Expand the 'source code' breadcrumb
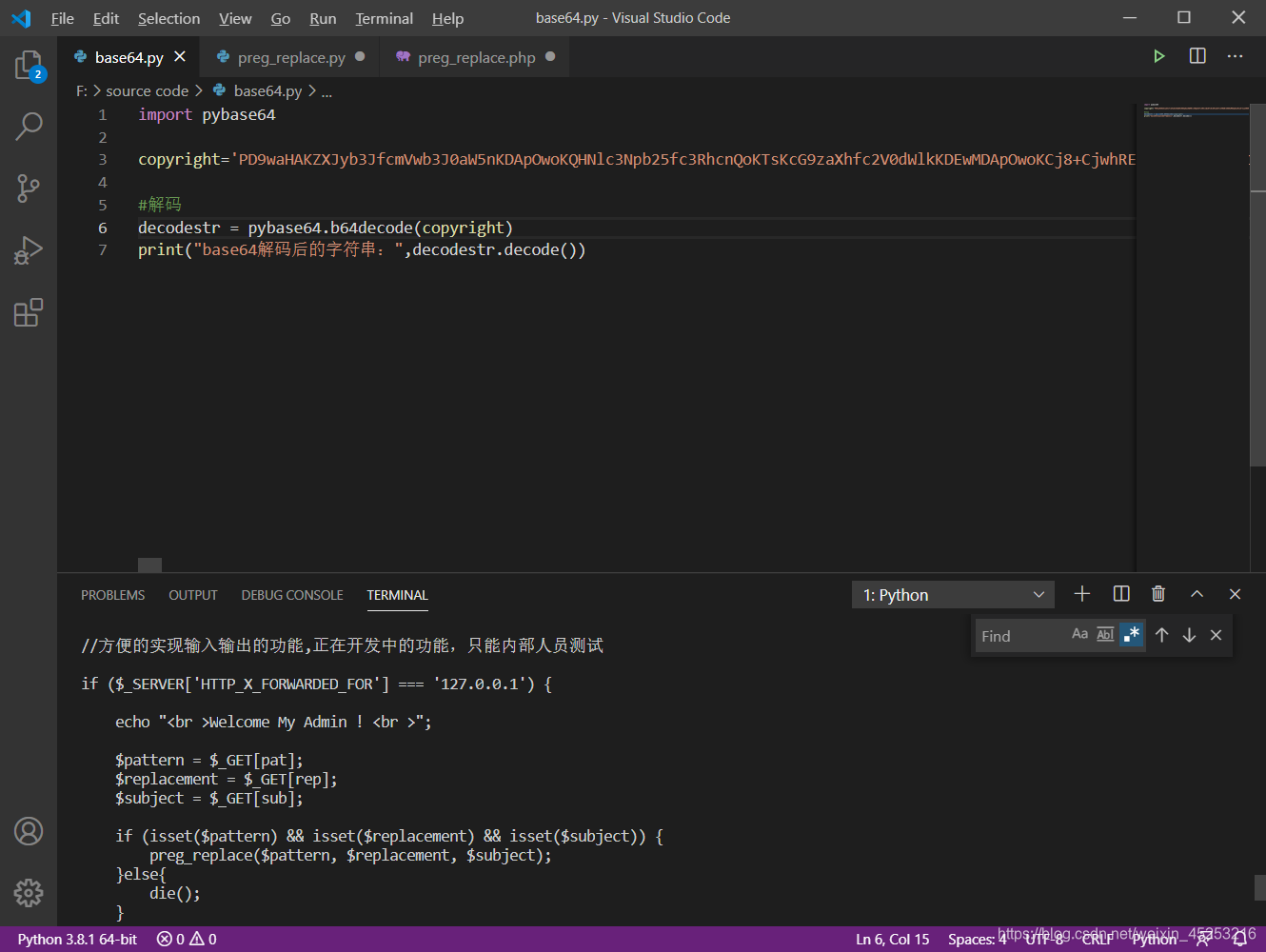 pyautogui.click(x=147, y=90)
